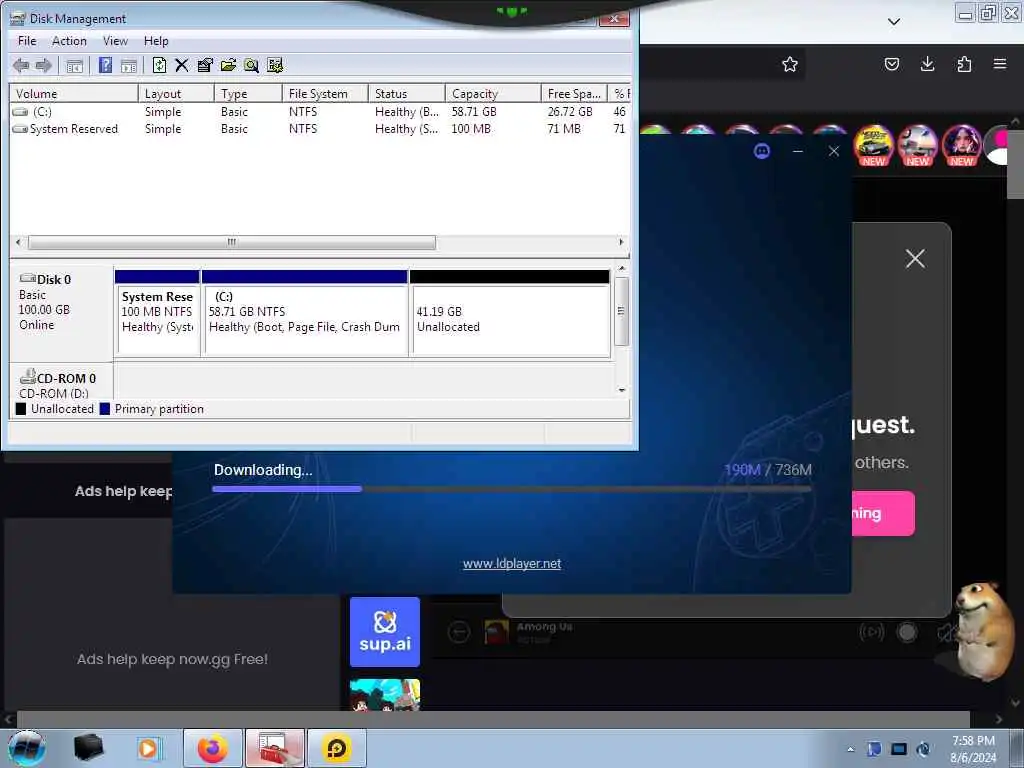The height and width of the screenshot is (768, 1024).
Task: Click the Back arrow in Disk Management toolbar
Action: [x=22, y=65]
